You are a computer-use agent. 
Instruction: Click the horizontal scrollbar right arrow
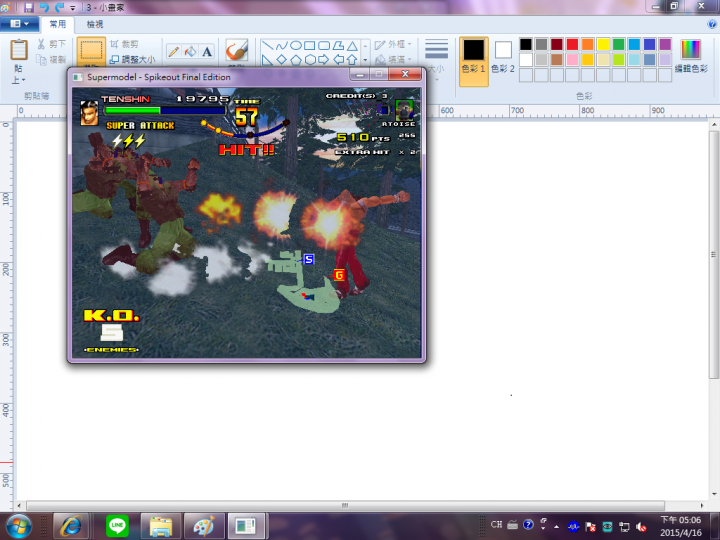702,505
